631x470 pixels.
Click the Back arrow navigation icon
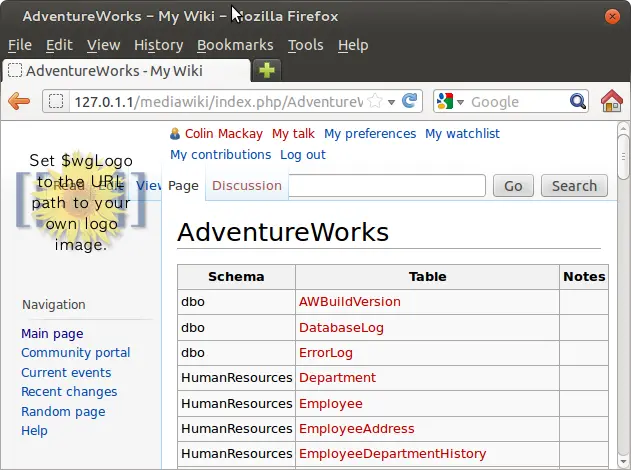coord(19,101)
